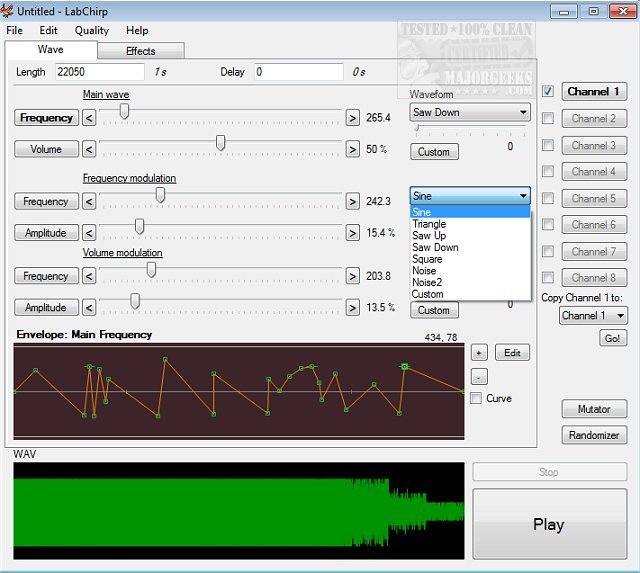Click right arrow beside Main wave Volume slider
640x573 pixels.
(x=352, y=149)
